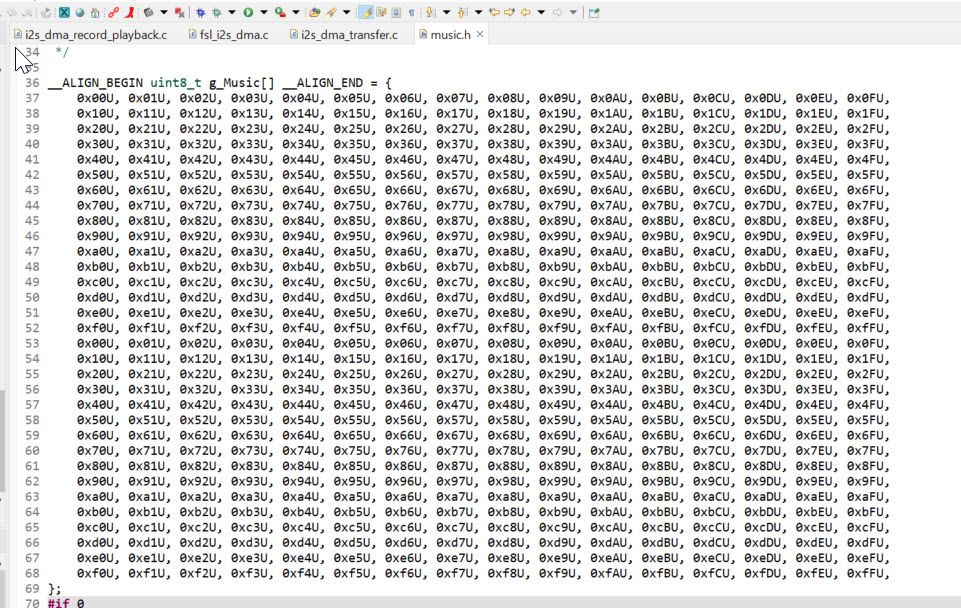Open the Search icon dropdown arrow
This screenshot has height=608, width=961.
[x=346, y=12]
